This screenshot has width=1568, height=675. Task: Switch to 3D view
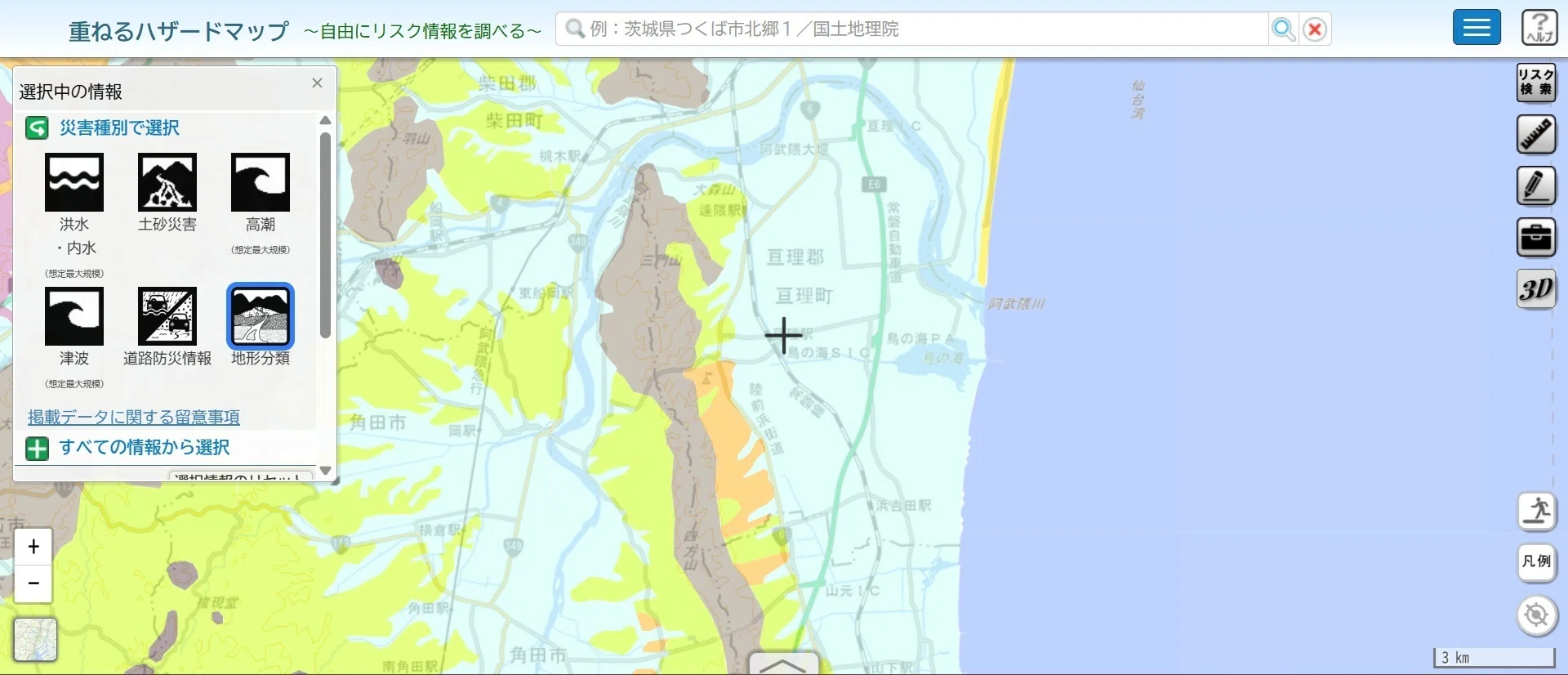pos(1536,288)
